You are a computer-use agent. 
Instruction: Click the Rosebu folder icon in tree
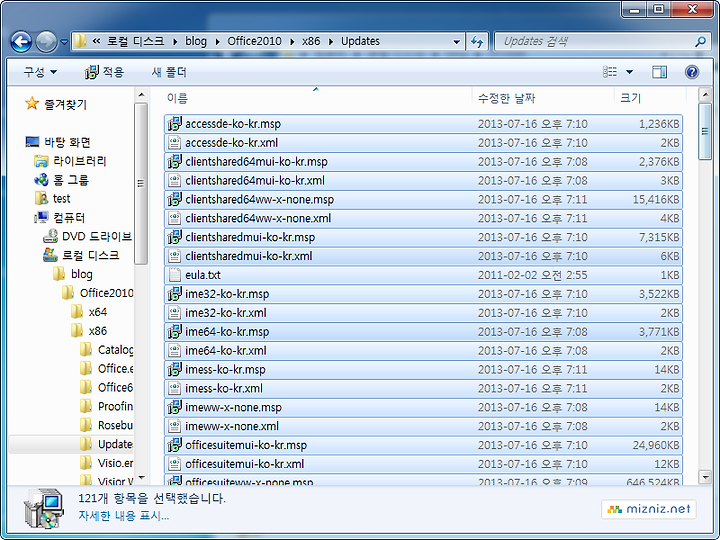pyautogui.click(x=86, y=425)
